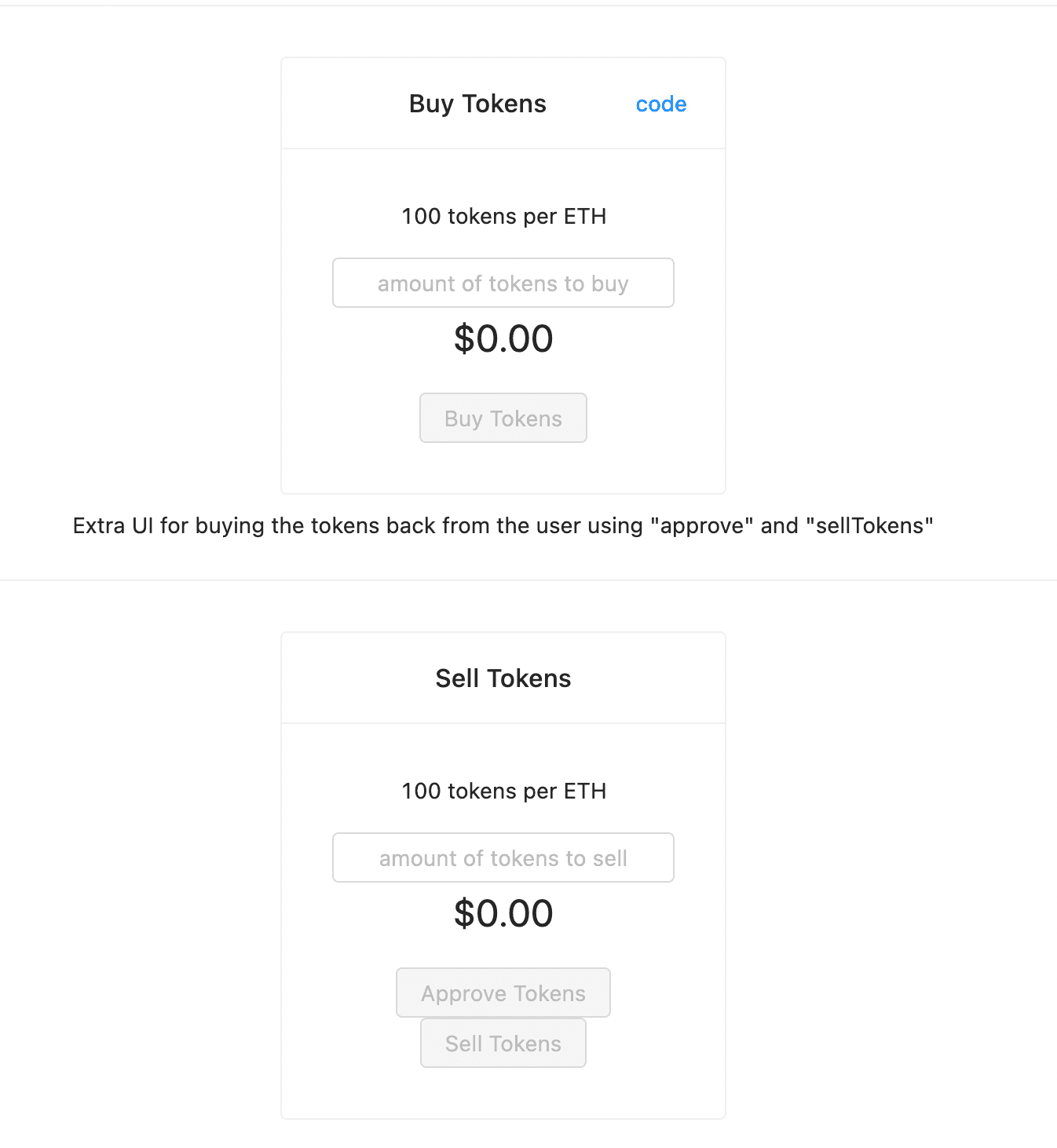Select the 100 tokens per ETH text in Sell card
The height and width of the screenshot is (1148, 1057).
click(x=503, y=792)
